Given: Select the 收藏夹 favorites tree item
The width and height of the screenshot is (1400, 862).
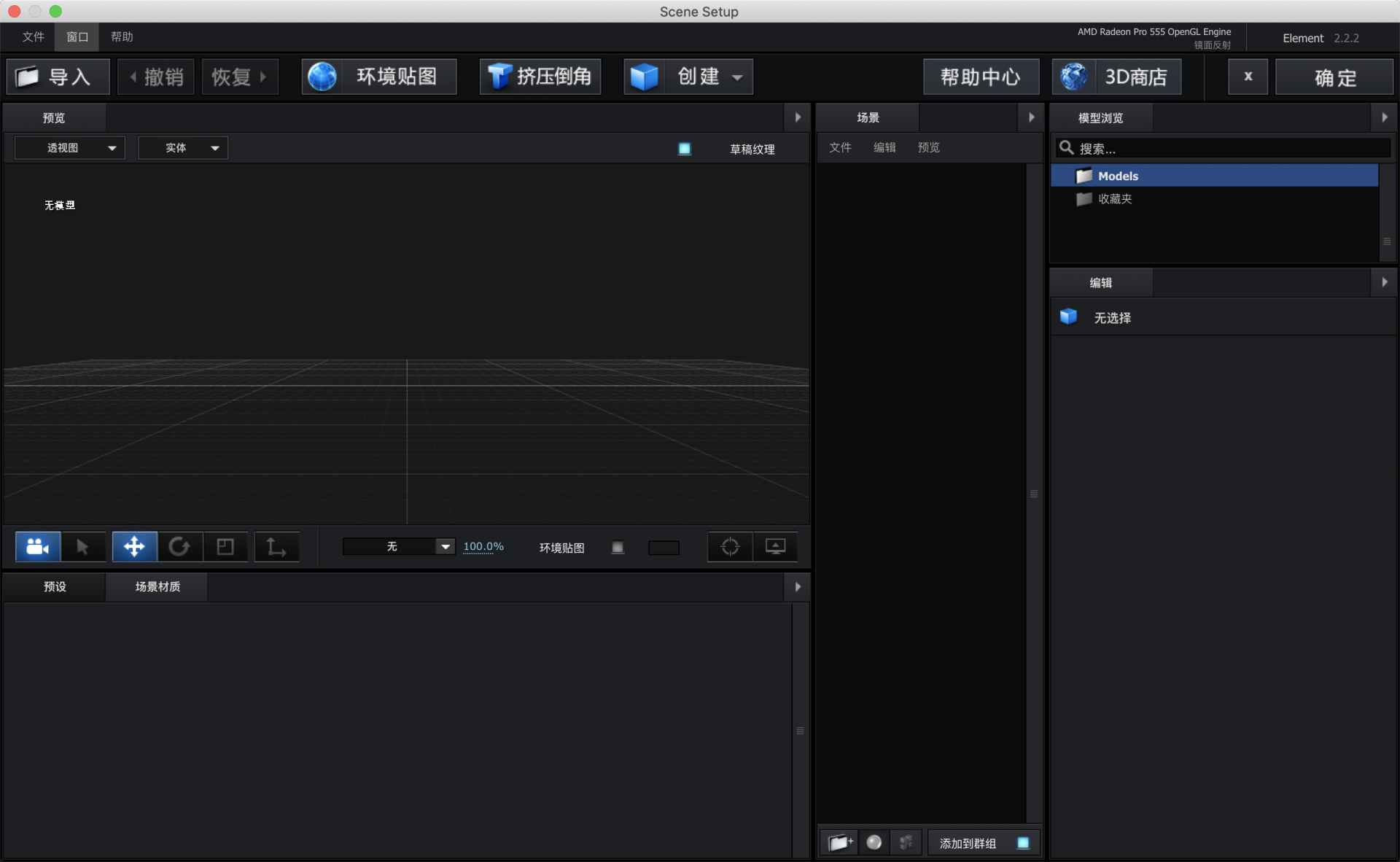Looking at the screenshot, I should point(1215,199).
